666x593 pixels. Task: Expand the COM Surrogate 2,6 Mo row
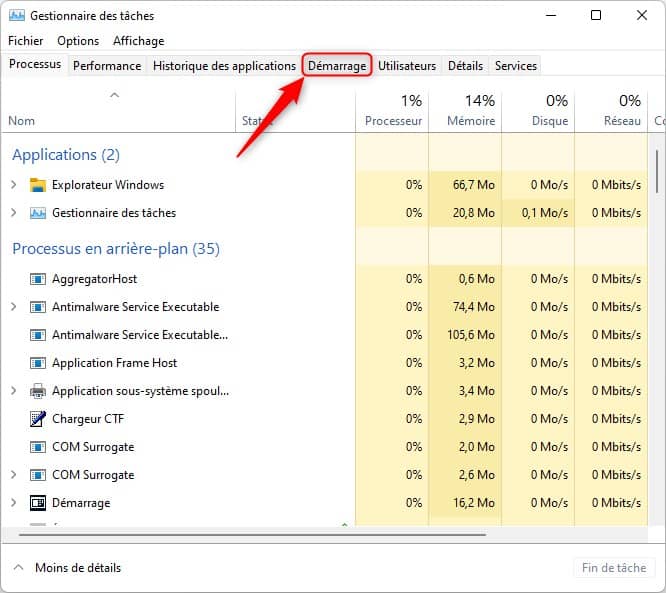pos(14,474)
